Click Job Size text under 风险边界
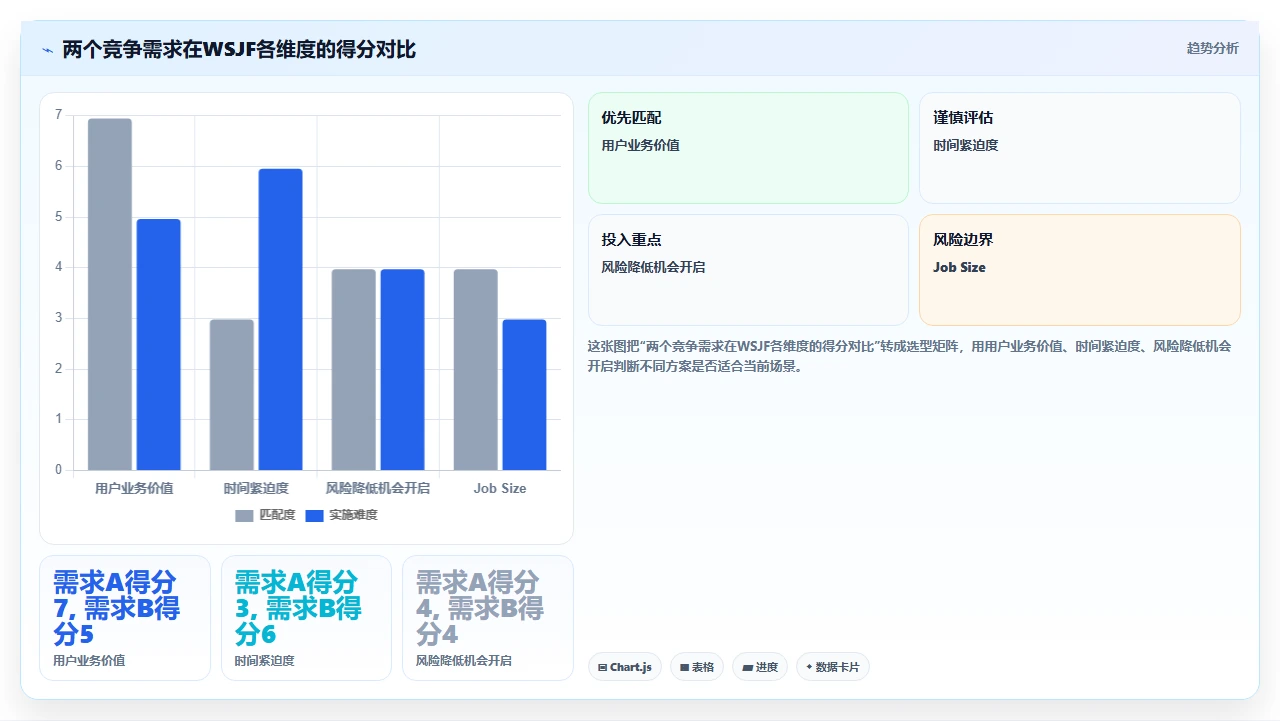The image size is (1280, 721). (959, 267)
